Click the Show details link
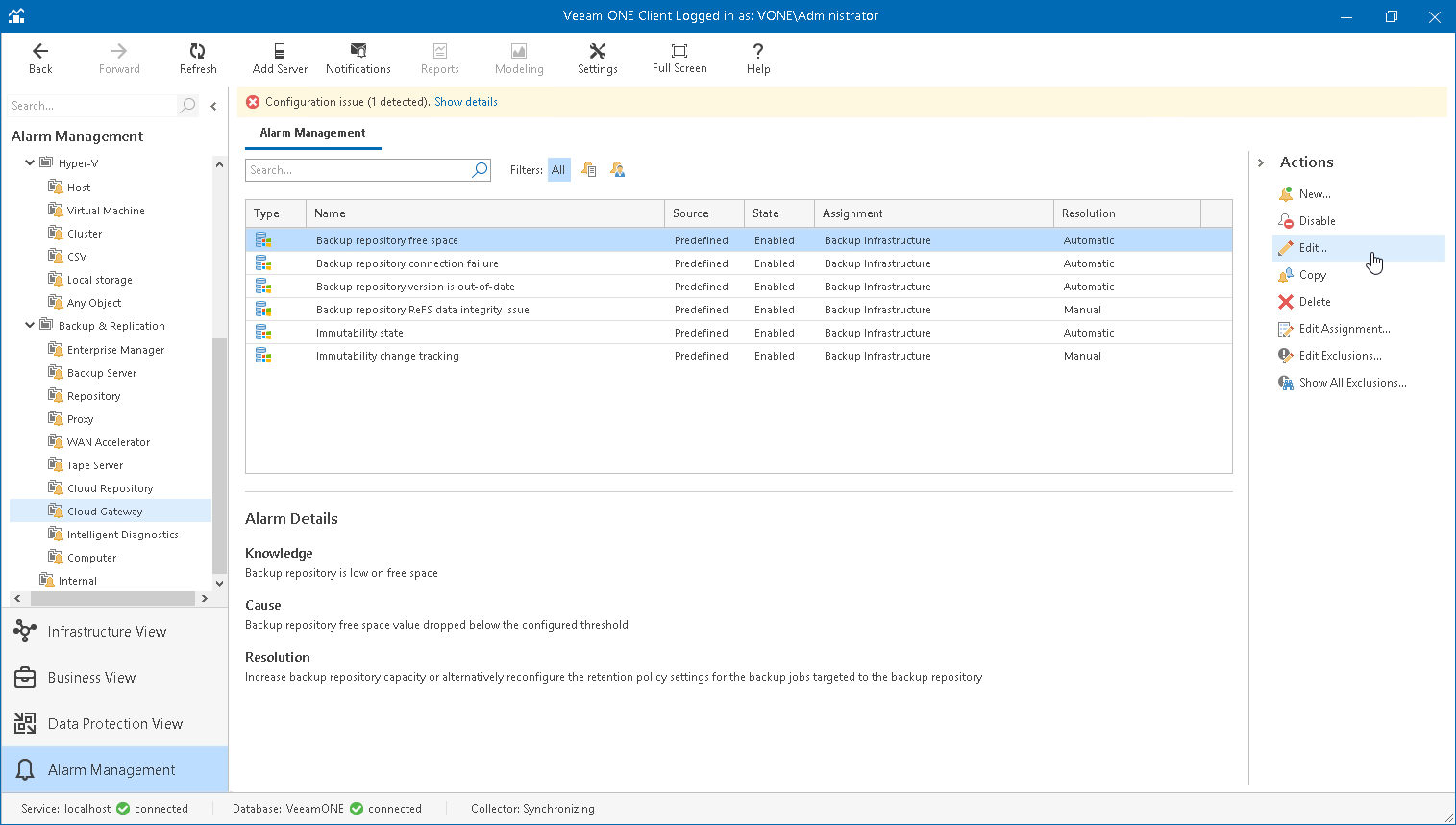This screenshot has width=1456, height=825. tap(465, 102)
